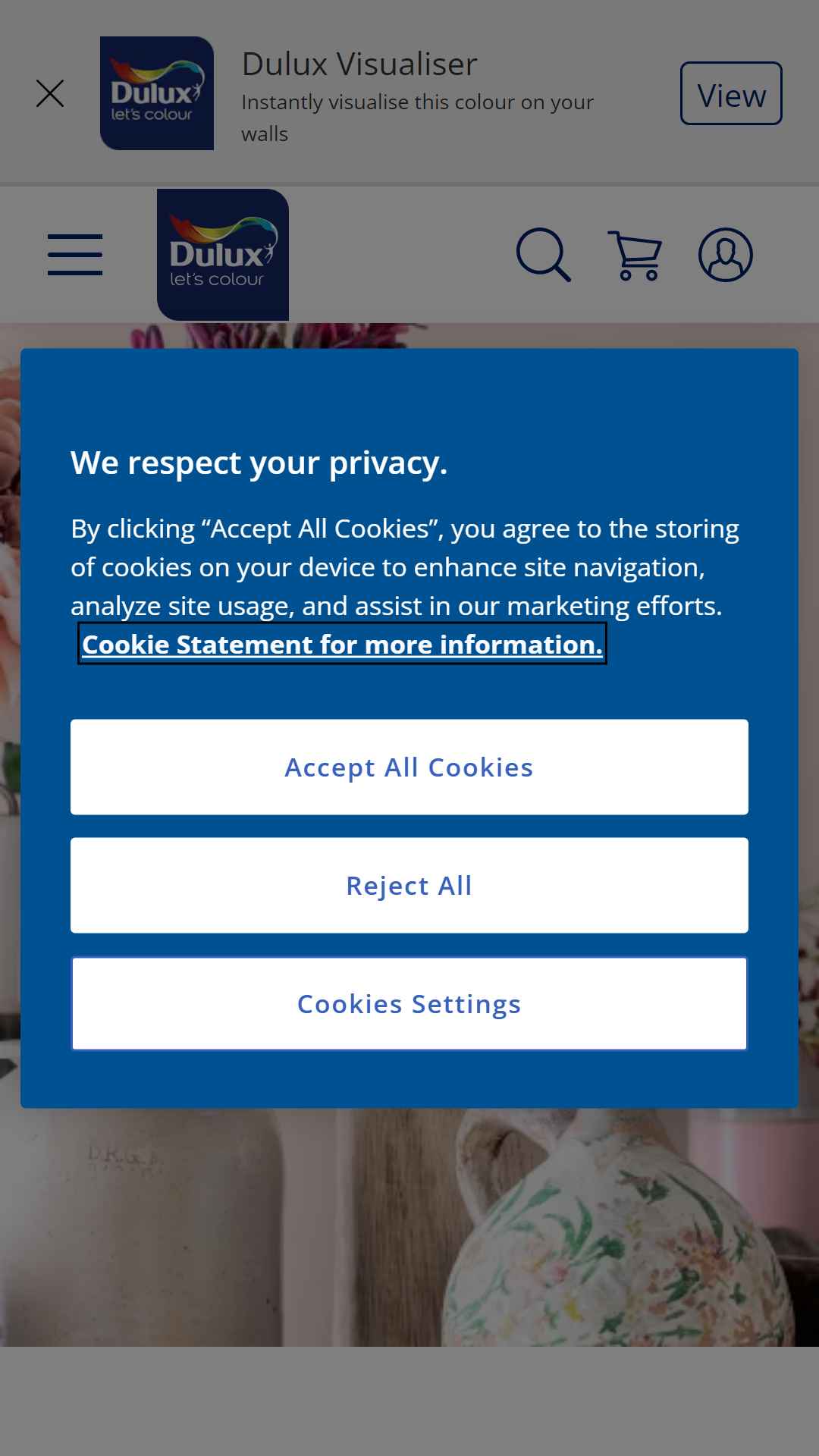Open the shopping cart
The image size is (819, 1456).
tap(635, 255)
